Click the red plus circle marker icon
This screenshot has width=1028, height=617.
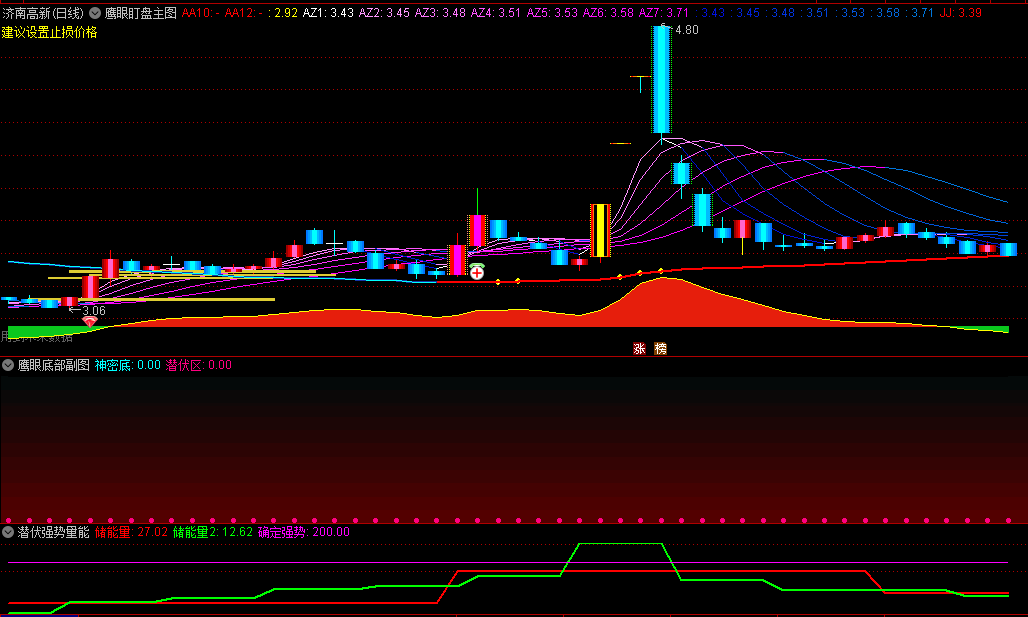tap(477, 271)
